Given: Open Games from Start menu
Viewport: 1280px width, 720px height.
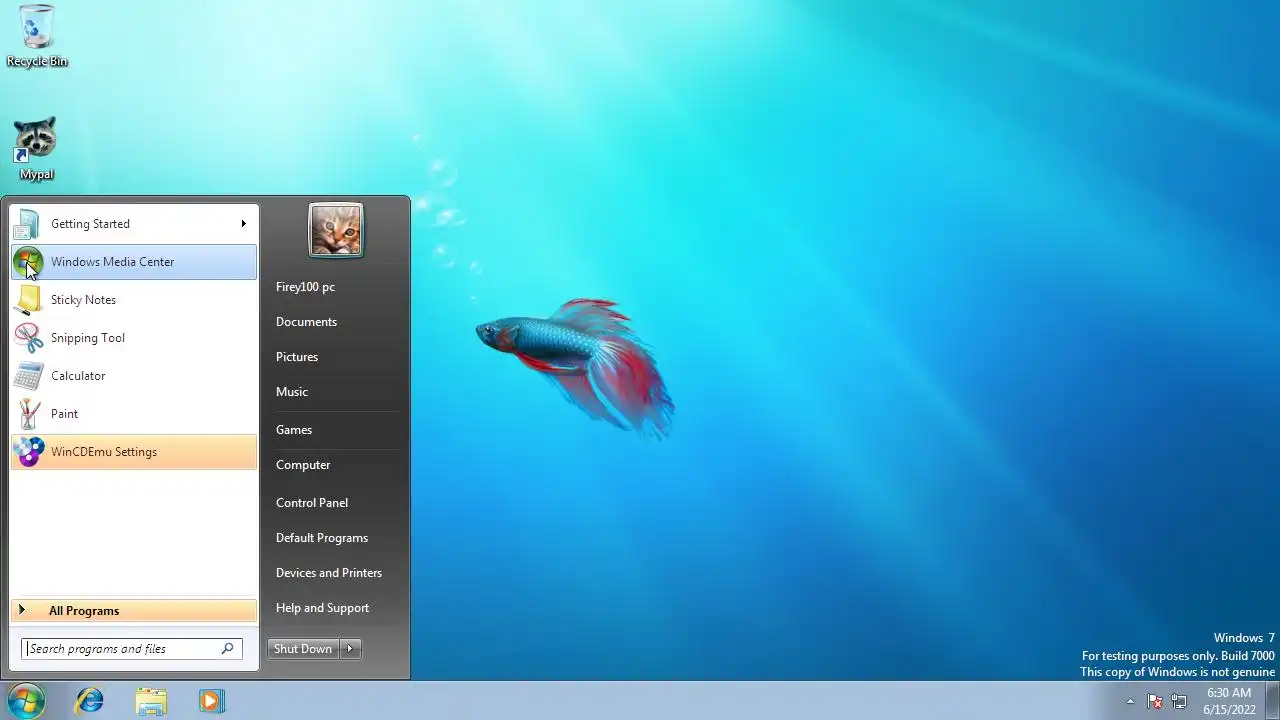Looking at the screenshot, I should click(294, 430).
